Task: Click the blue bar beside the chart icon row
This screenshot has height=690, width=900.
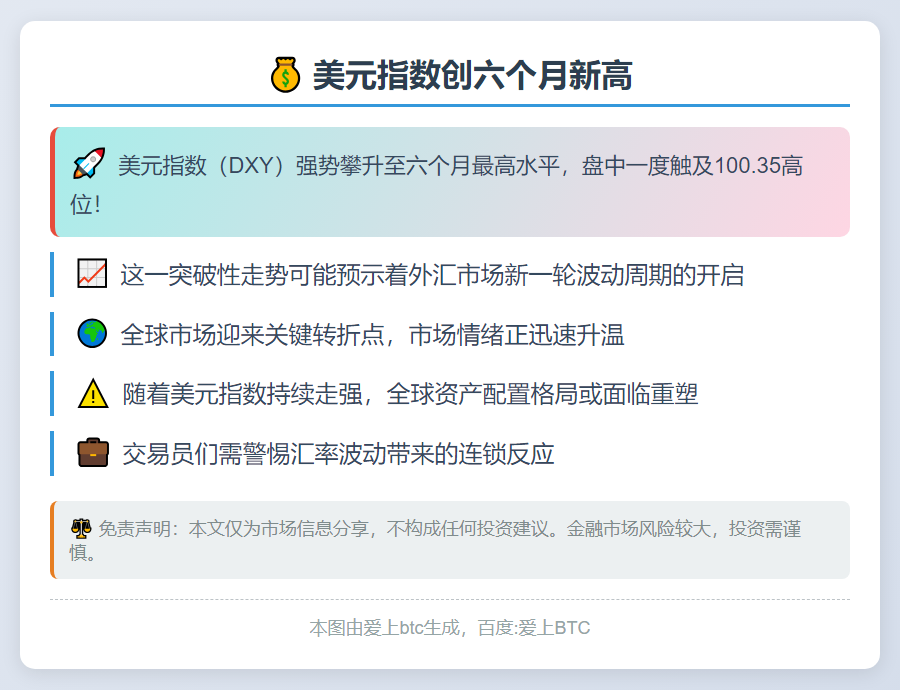Action: [53, 274]
